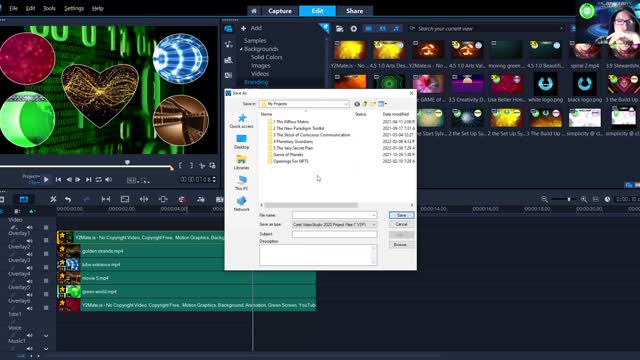Screen dimensions: 640x360
Task: Open the sound mixer
Action: point(201,199)
